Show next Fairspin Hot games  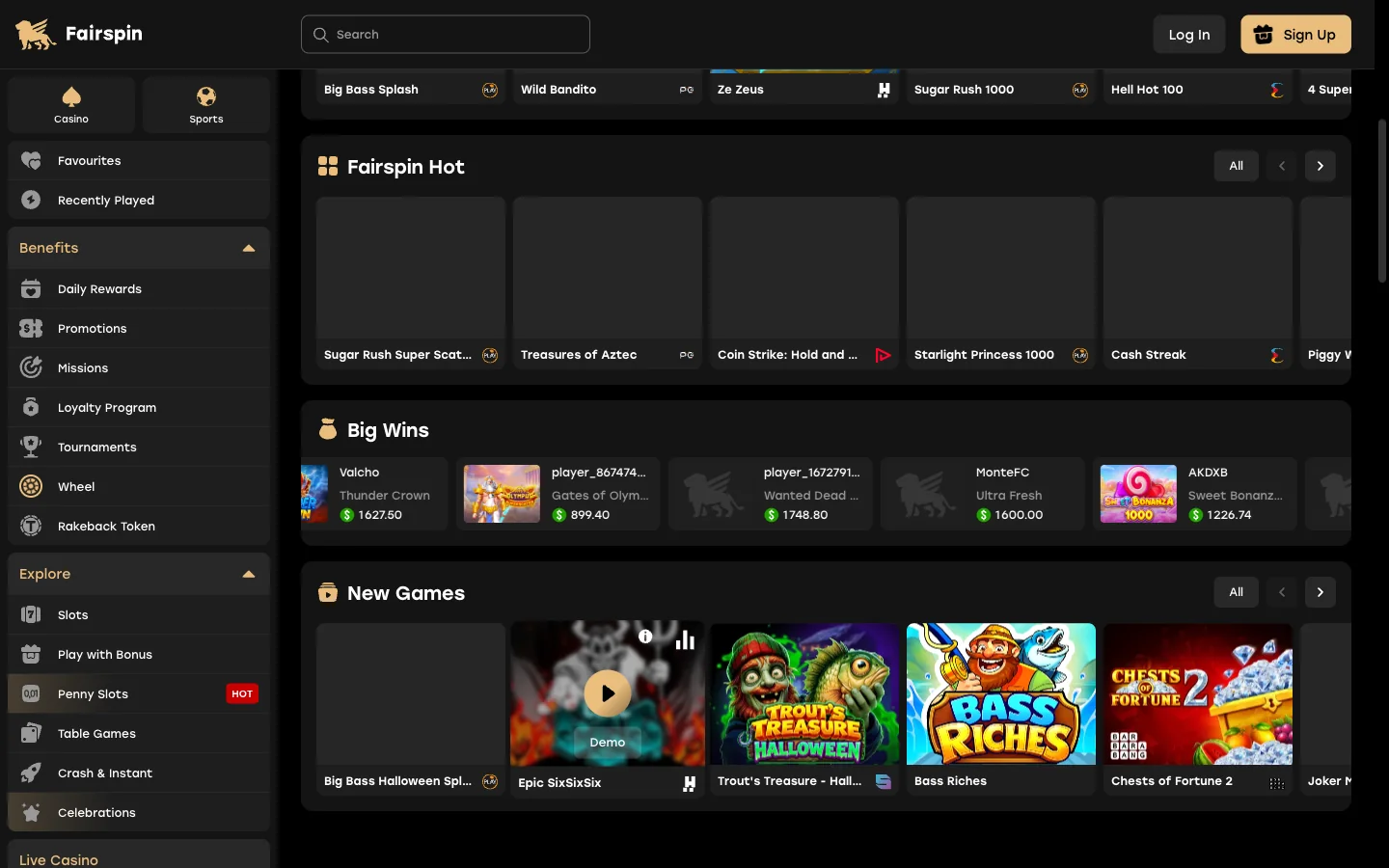1321,166
